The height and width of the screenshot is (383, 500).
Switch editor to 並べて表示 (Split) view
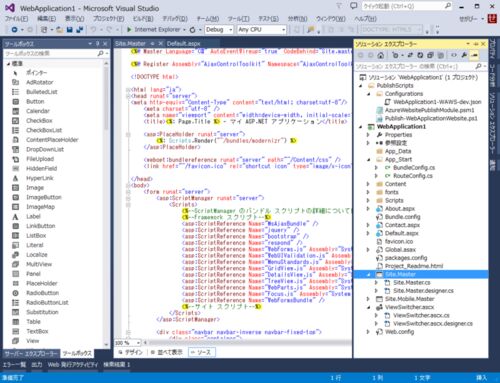pyautogui.click(x=166, y=352)
